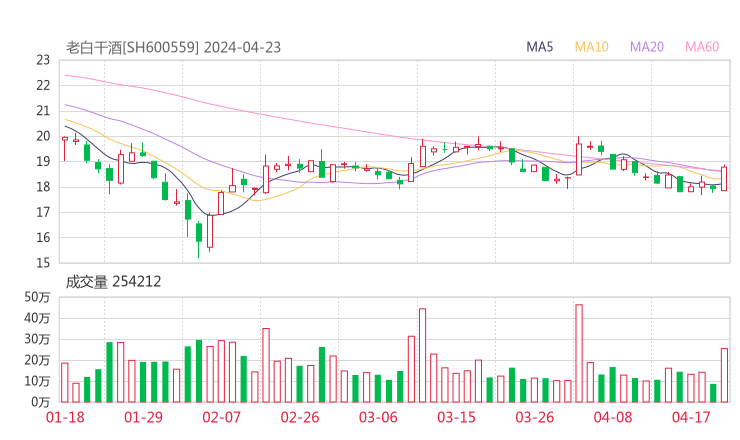This screenshot has width=740, height=440.
Task: Select the 01-29 date label
Action: tap(143, 417)
